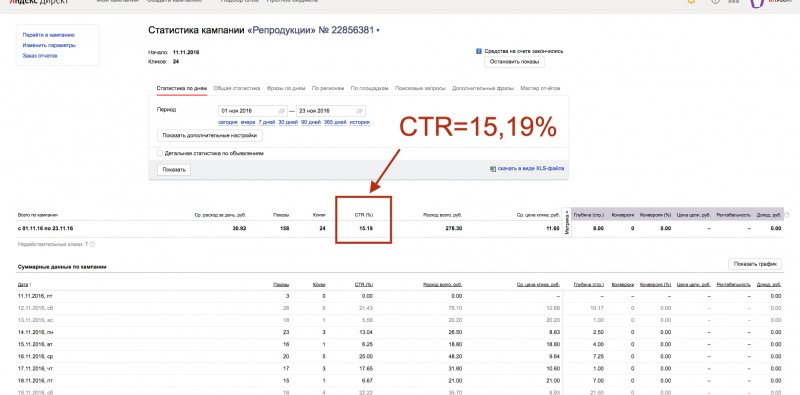Set the period to '90 дней'
The height and width of the screenshot is (395, 800).
click(x=311, y=122)
